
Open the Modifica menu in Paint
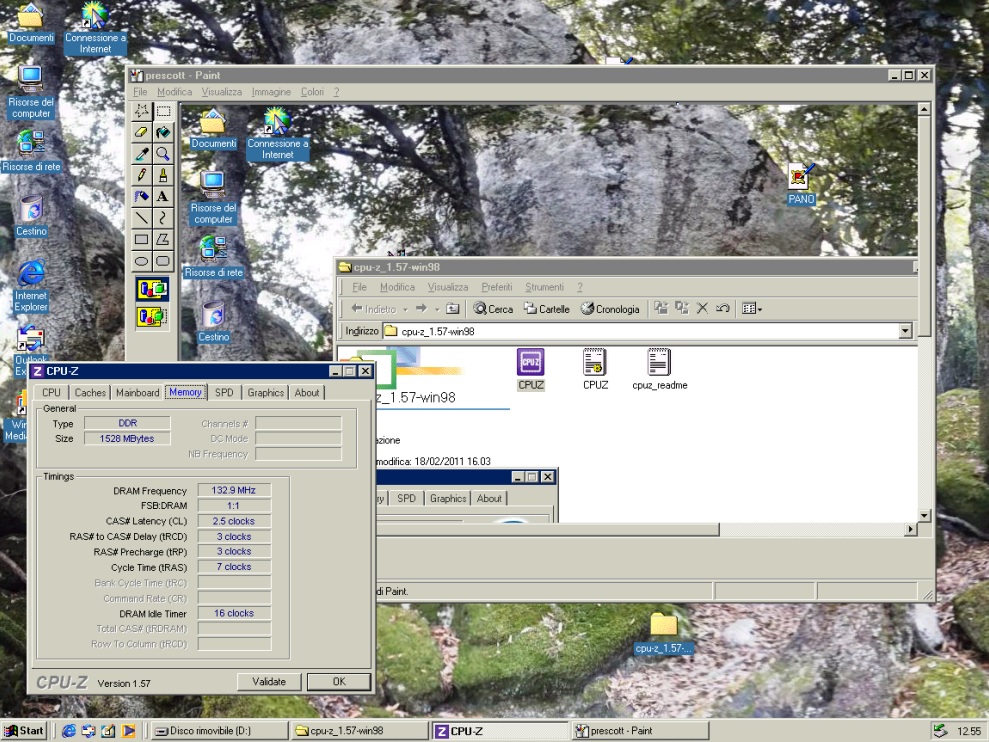(174, 92)
